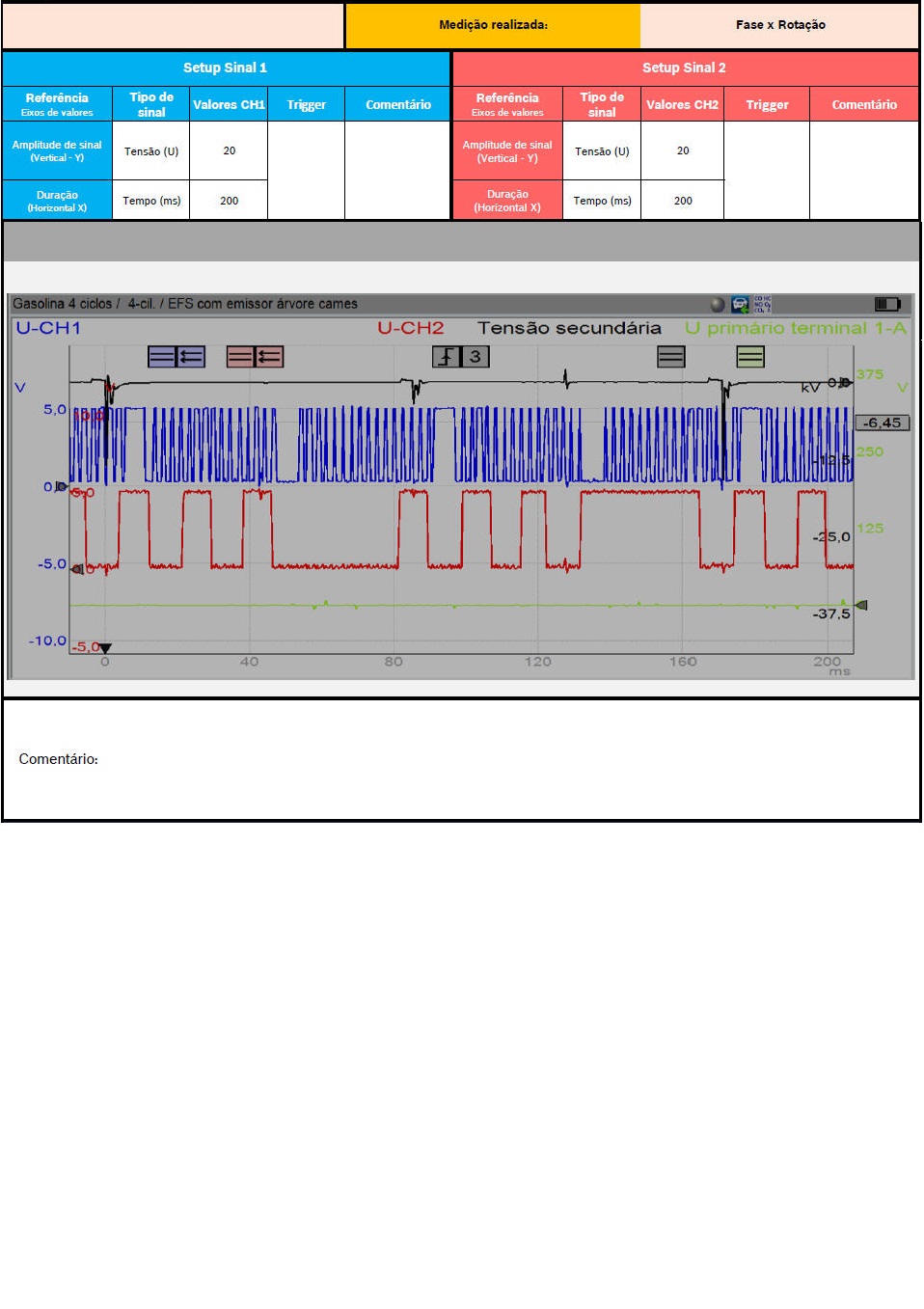Viewport: 924px width, 1309px height.
Task: Click the black trigger time marker at zero
Action: click(105, 648)
